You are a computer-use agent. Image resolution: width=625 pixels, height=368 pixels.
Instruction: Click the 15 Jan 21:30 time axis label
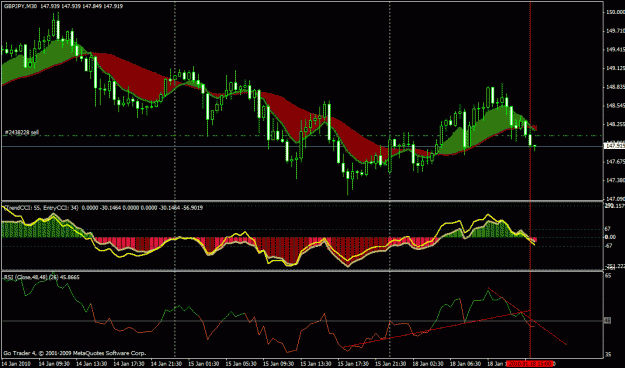click(x=391, y=364)
